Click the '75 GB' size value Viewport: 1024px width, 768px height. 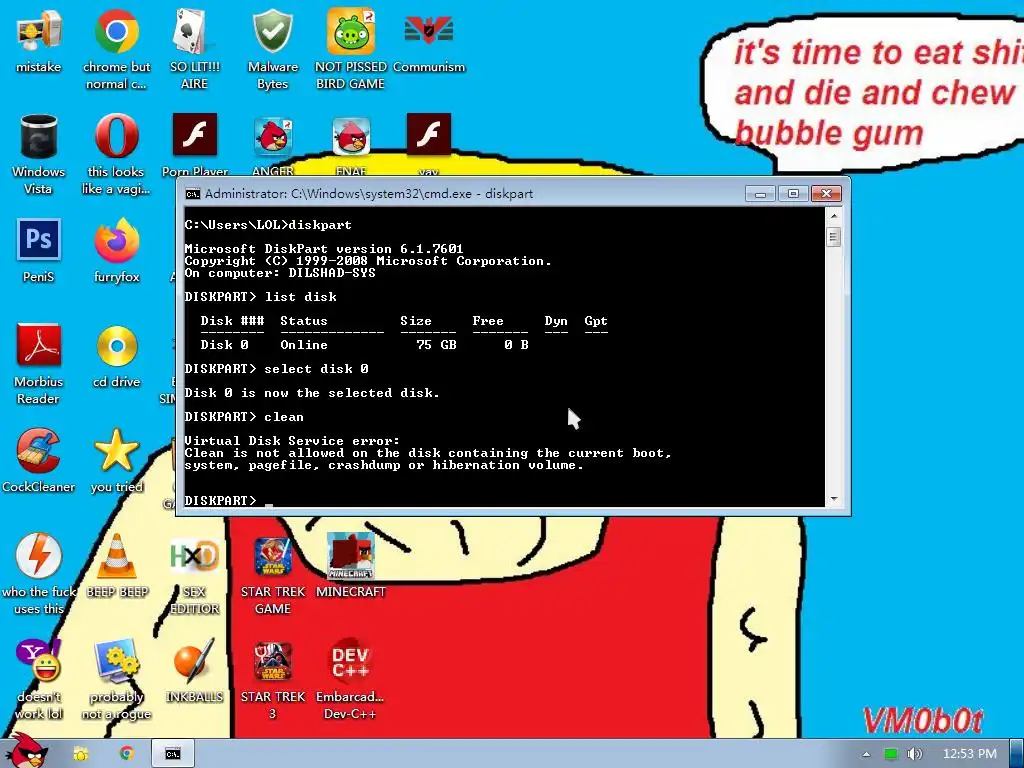pos(436,345)
